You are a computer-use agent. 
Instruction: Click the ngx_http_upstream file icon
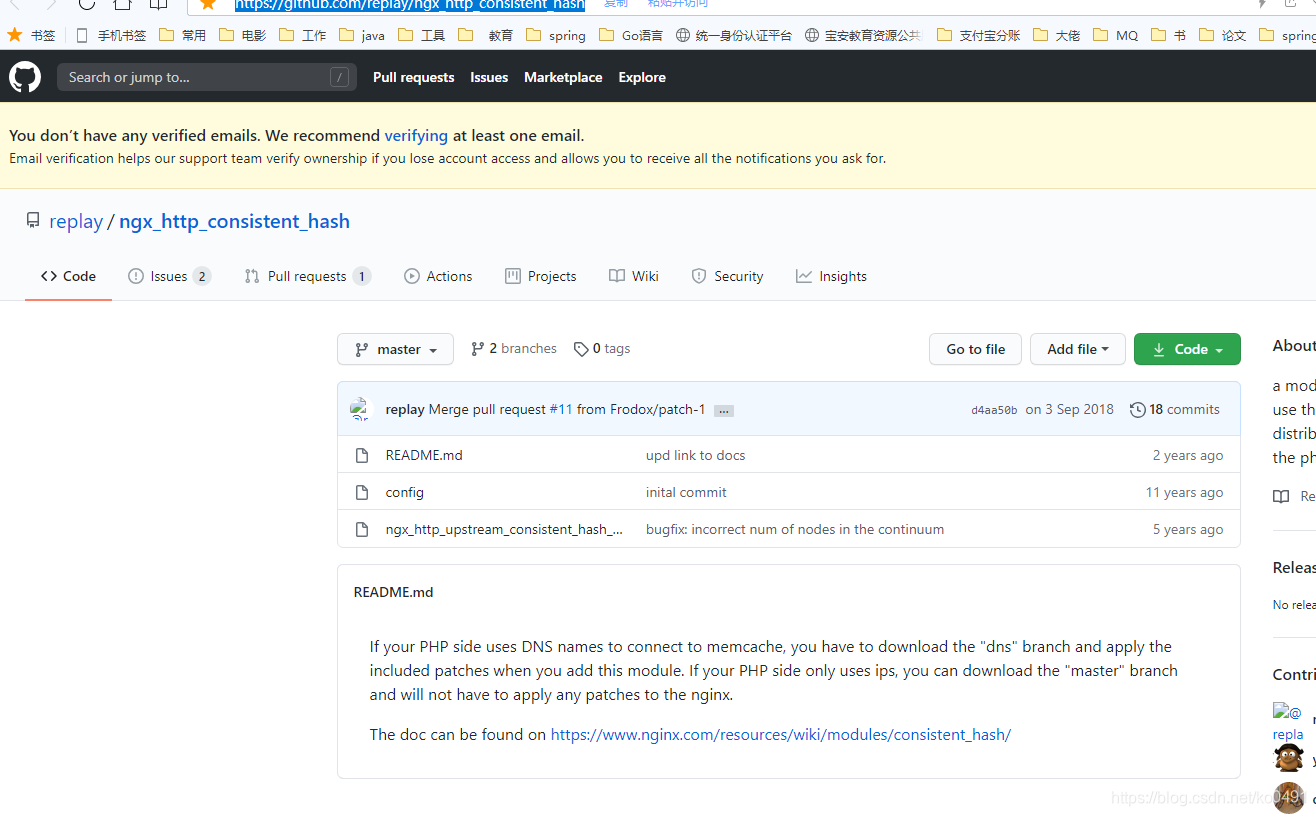(362, 529)
